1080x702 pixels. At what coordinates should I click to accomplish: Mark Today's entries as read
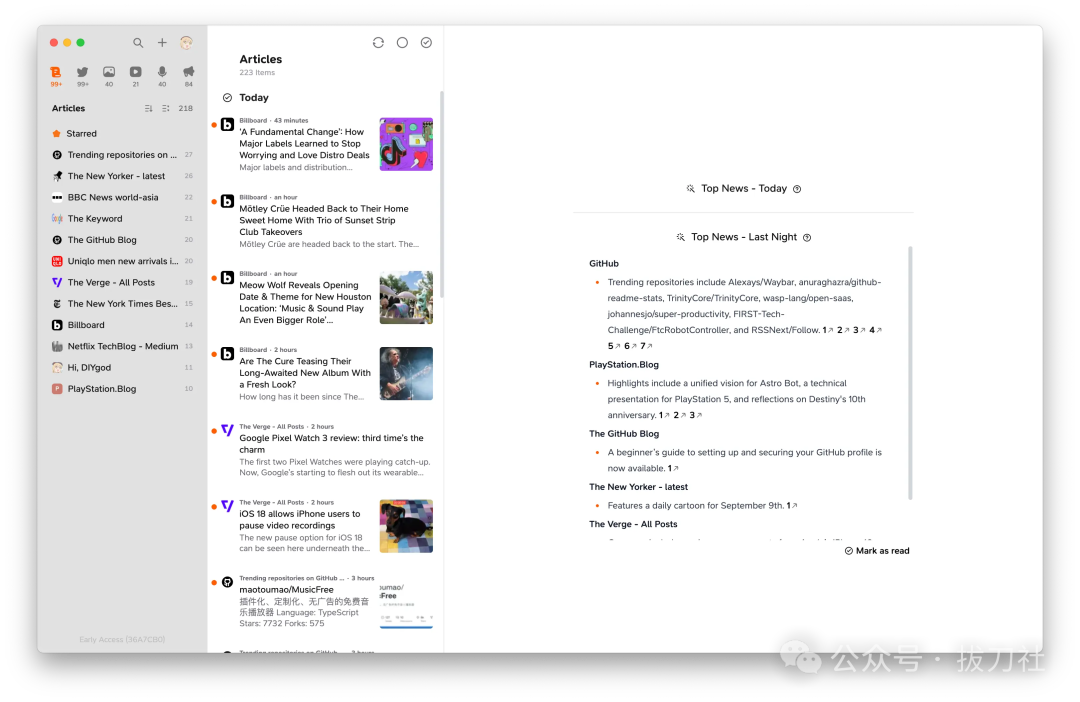coord(227,98)
